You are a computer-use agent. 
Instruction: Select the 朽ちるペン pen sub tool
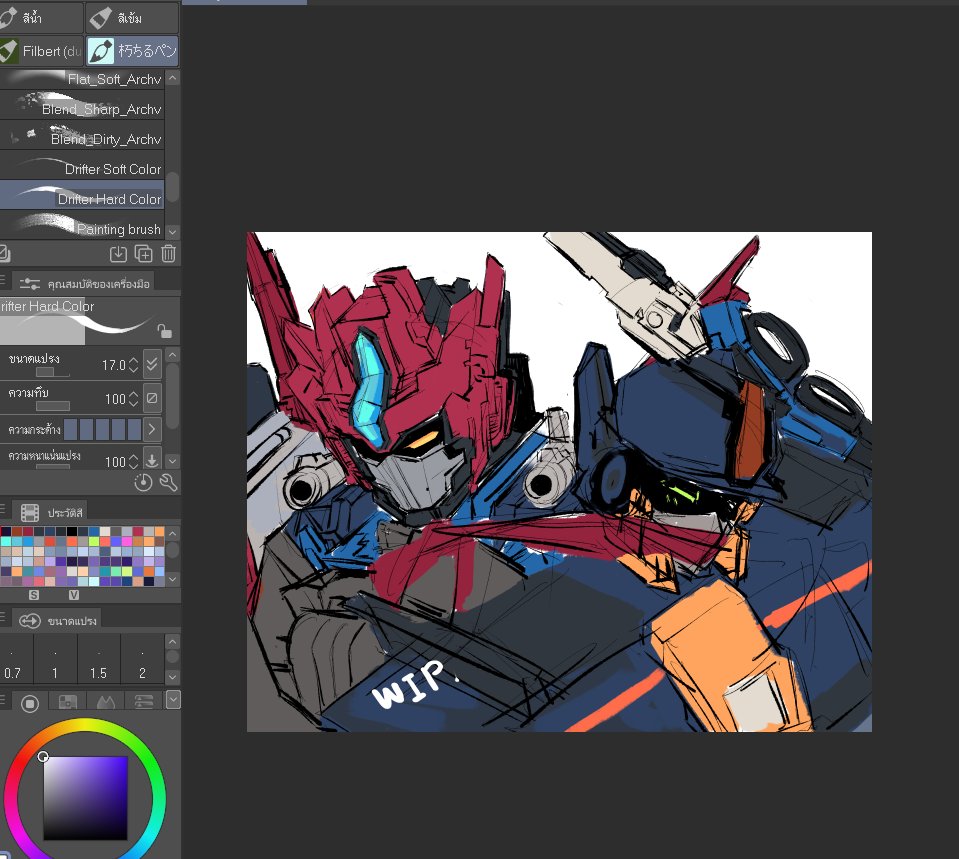(x=130, y=51)
